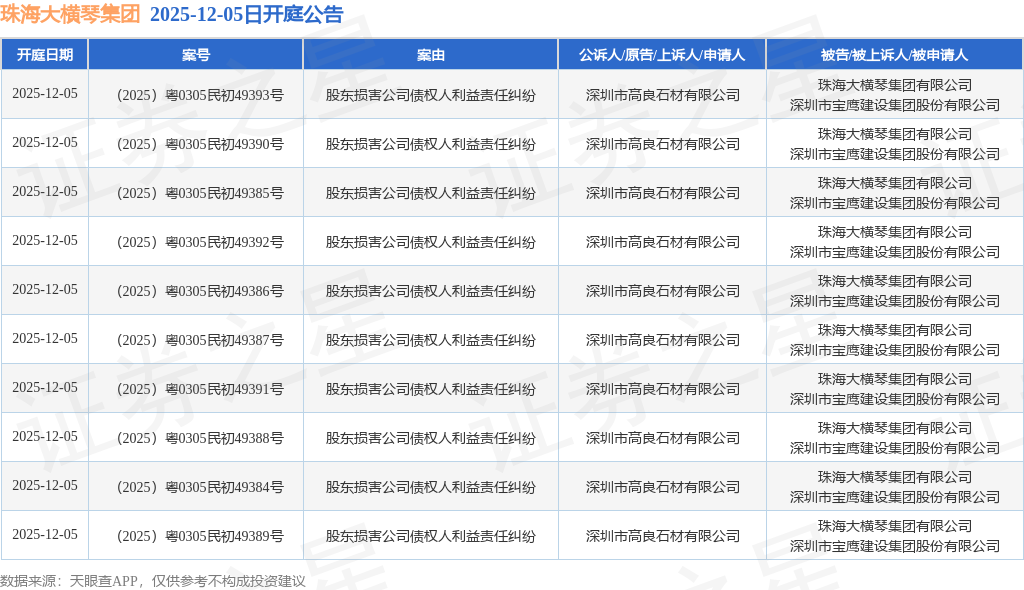
Task: Select case number 粤0305民初49384号
Action: [x=200, y=487]
